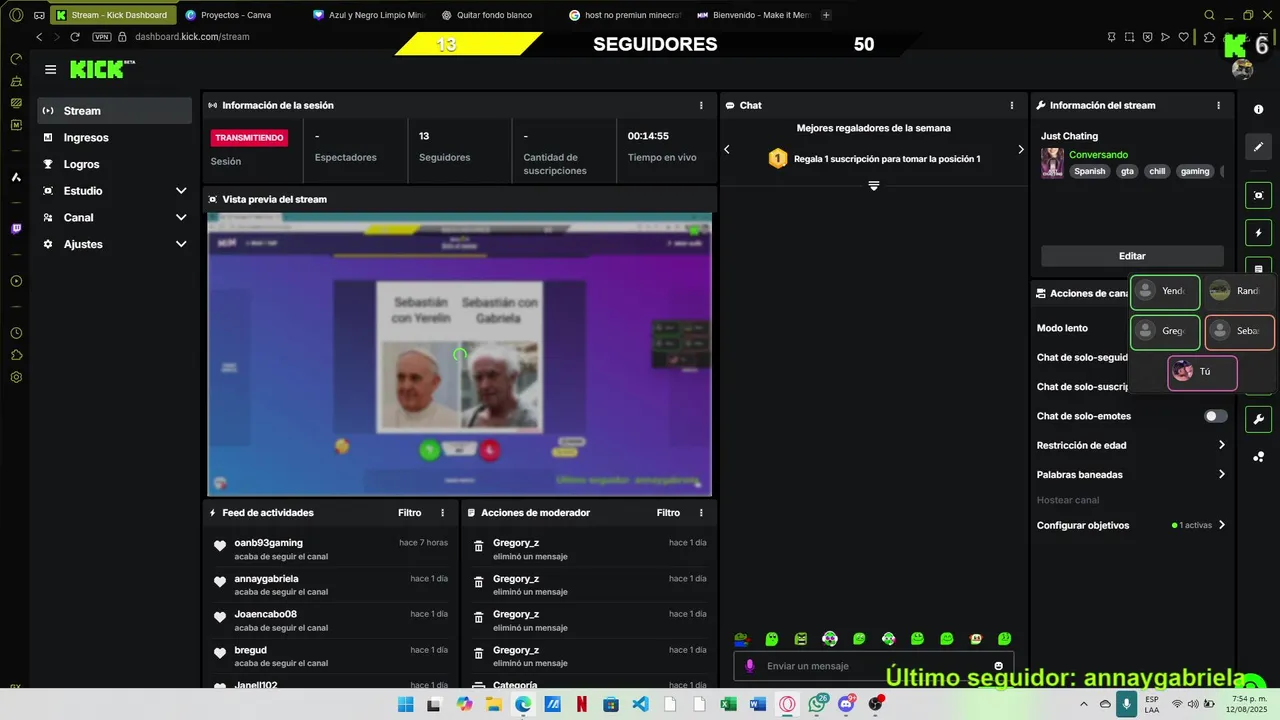Image resolution: width=1280 pixels, height=720 pixels.
Task: Click Joaencabo08 in activity feed
Action: [x=265, y=615]
